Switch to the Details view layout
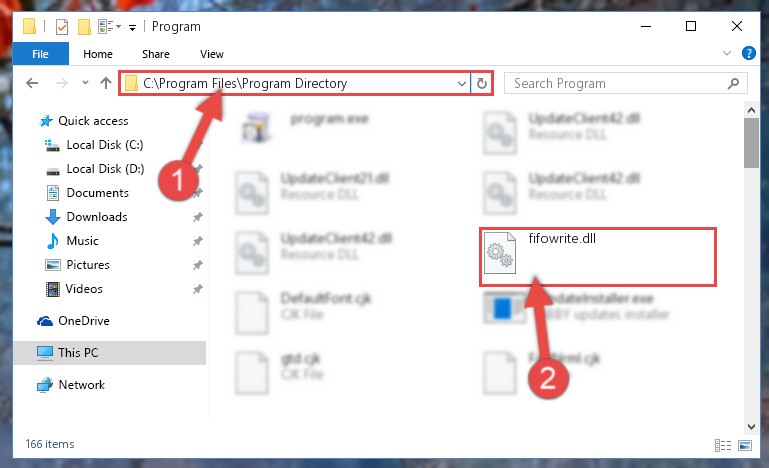 [x=723, y=445]
